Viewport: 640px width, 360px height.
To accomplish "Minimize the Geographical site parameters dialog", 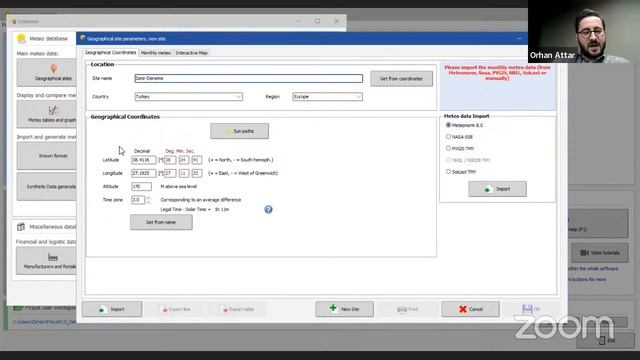I will click(x=519, y=38).
